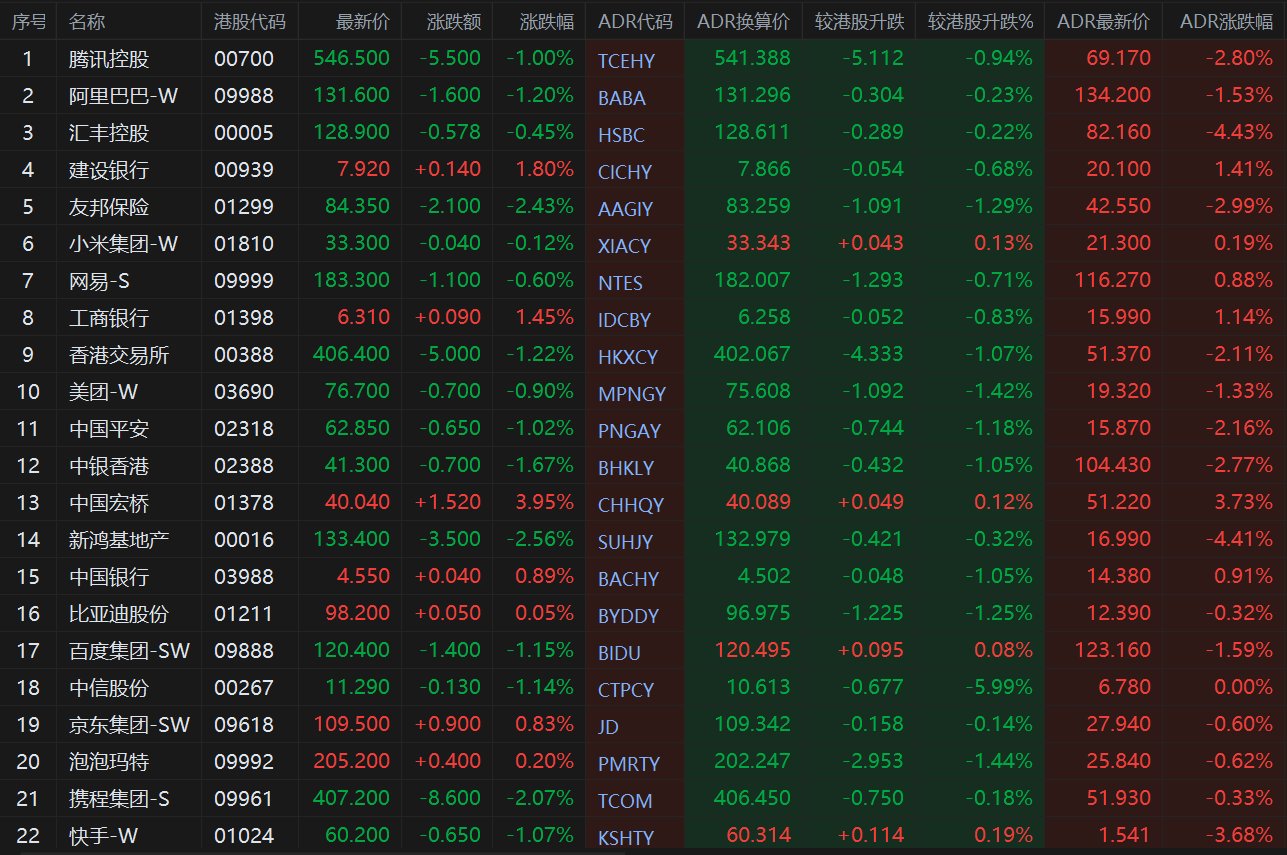Click the 工商银行 stock name
The width and height of the screenshot is (1287, 855).
[109, 318]
